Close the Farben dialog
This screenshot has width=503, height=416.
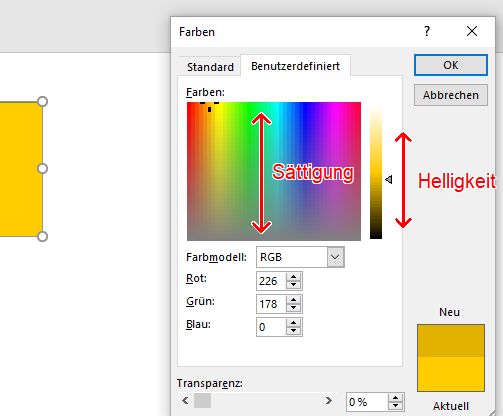click(x=472, y=31)
